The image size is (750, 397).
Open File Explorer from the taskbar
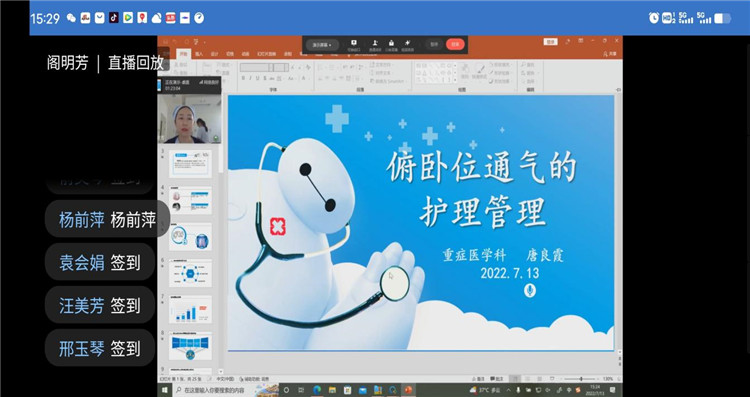332,390
